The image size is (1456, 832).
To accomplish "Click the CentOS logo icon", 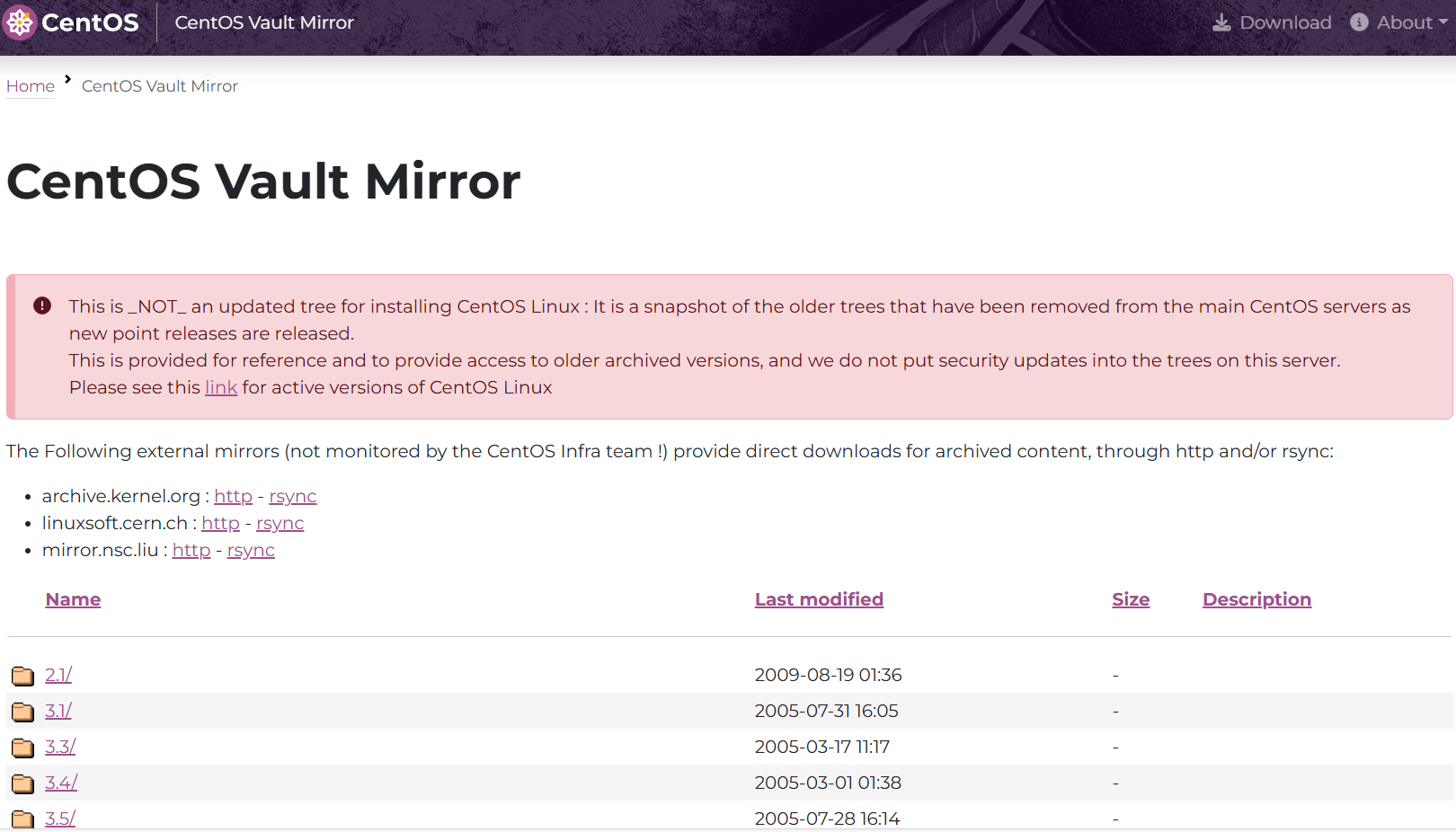I will coord(19,22).
